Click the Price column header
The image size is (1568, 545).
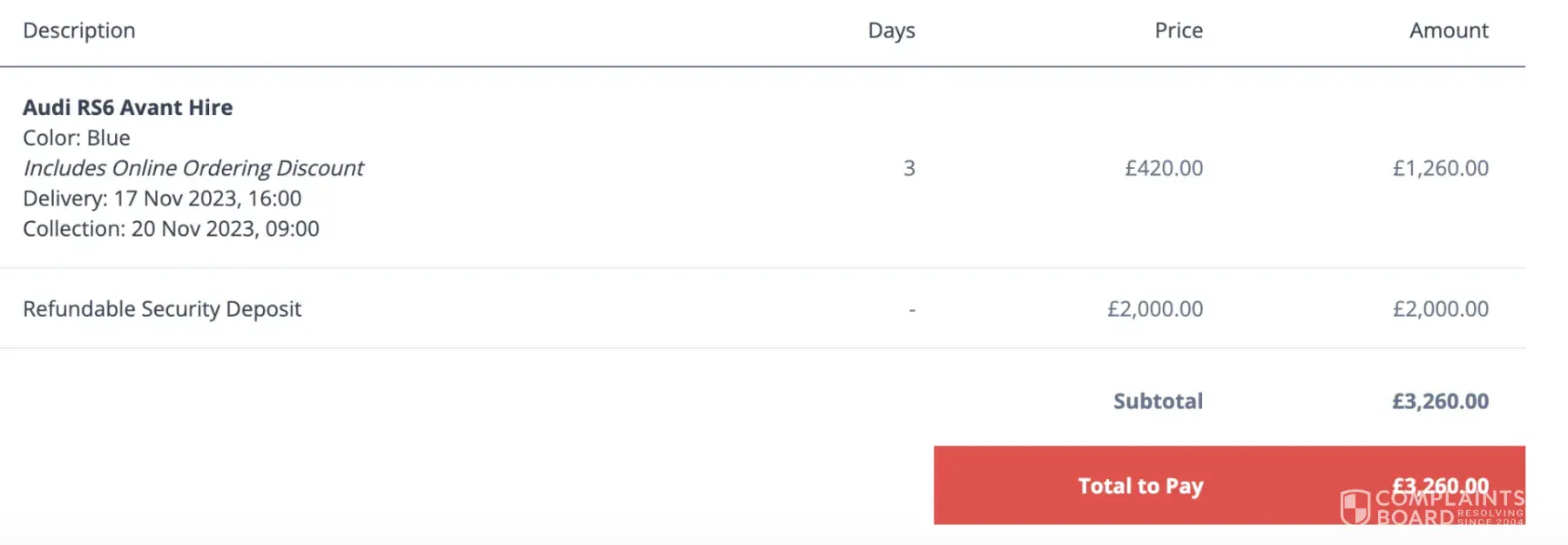coord(1178,30)
